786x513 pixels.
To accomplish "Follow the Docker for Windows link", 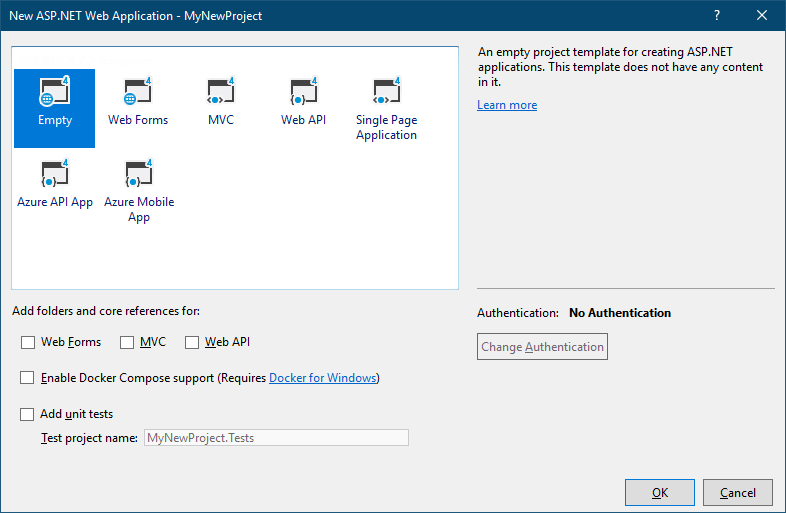I will 322,378.
